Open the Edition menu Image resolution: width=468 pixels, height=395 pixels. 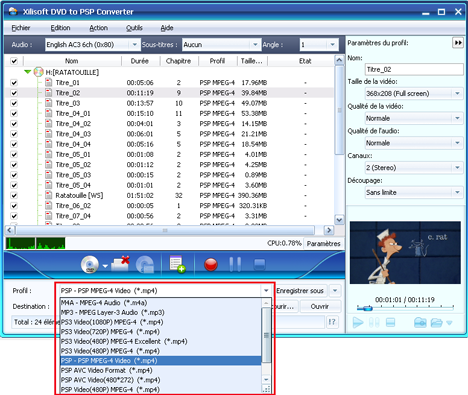[60, 28]
